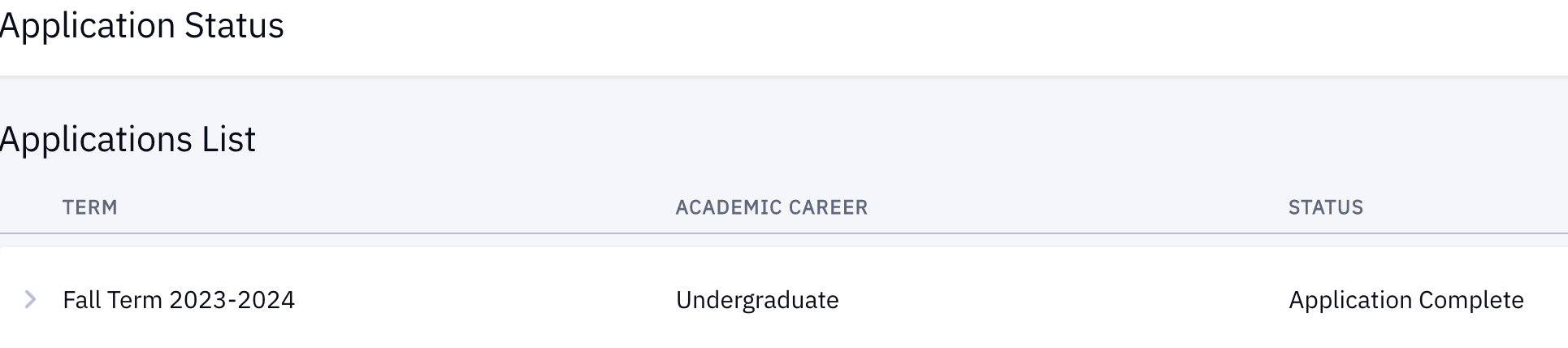Click the Application Status heading text

pos(142,26)
